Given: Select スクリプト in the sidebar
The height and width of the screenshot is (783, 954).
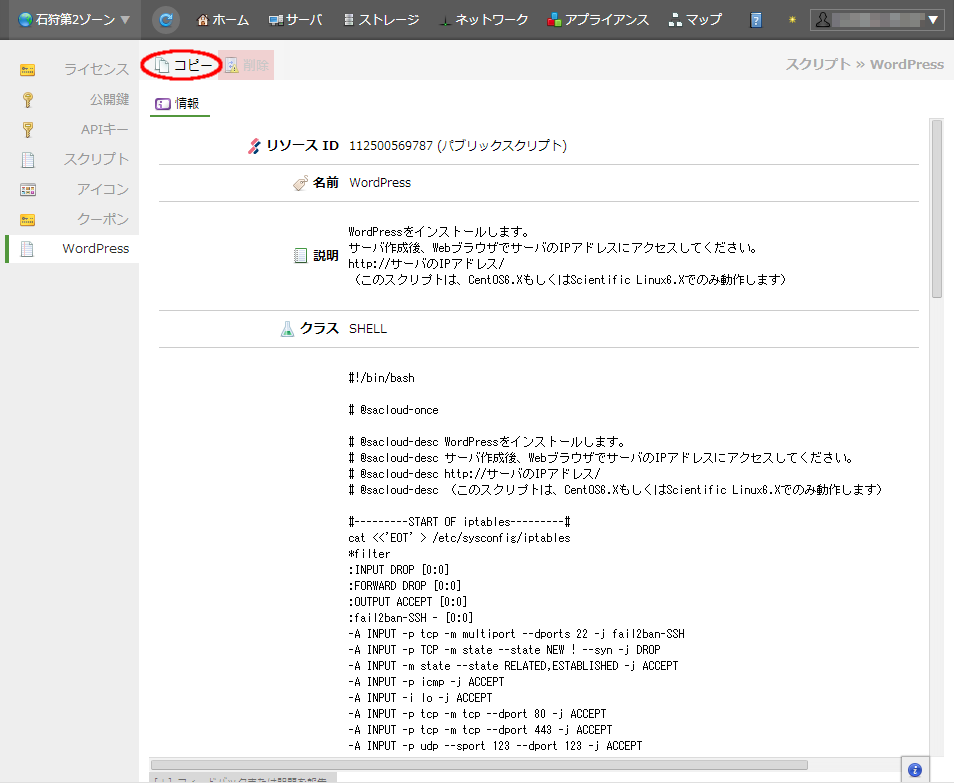Looking at the screenshot, I should 96,159.
